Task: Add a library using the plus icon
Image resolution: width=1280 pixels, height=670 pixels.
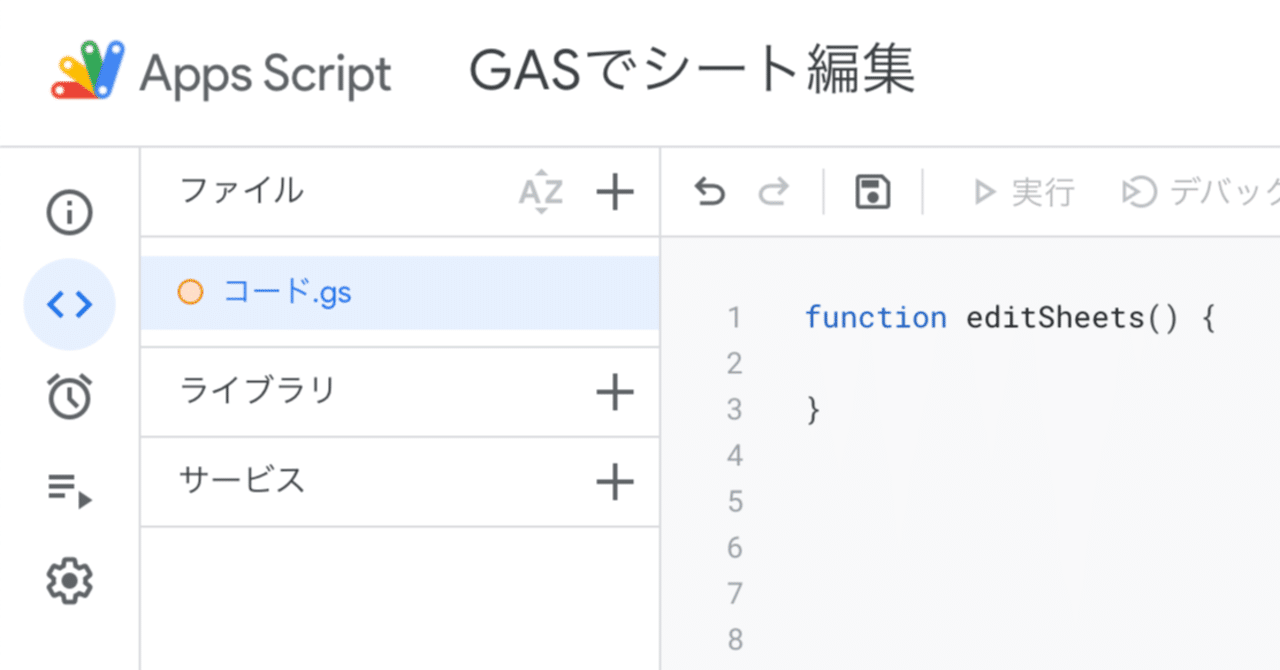Action: (x=615, y=392)
